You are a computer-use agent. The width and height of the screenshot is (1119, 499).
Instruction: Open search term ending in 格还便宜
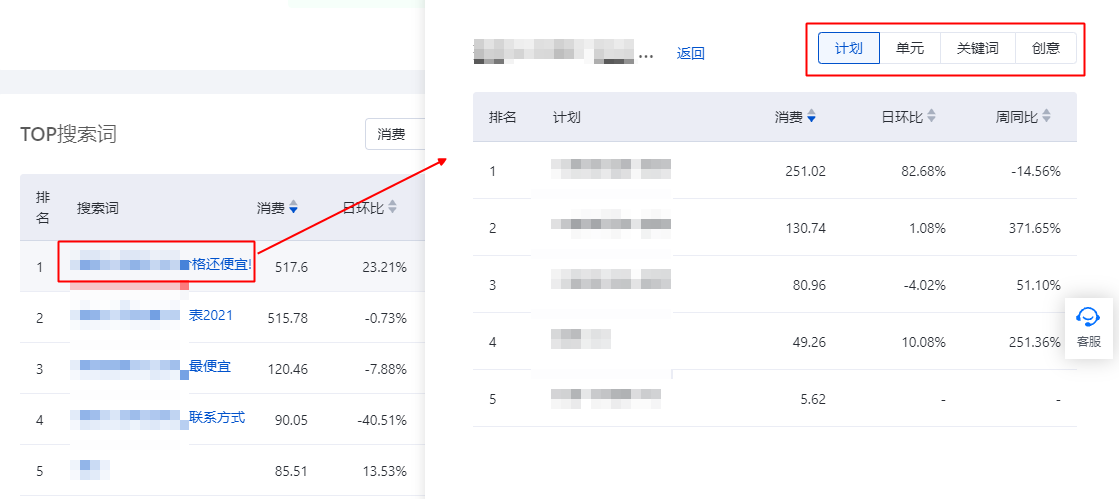pyautogui.click(x=221, y=266)
